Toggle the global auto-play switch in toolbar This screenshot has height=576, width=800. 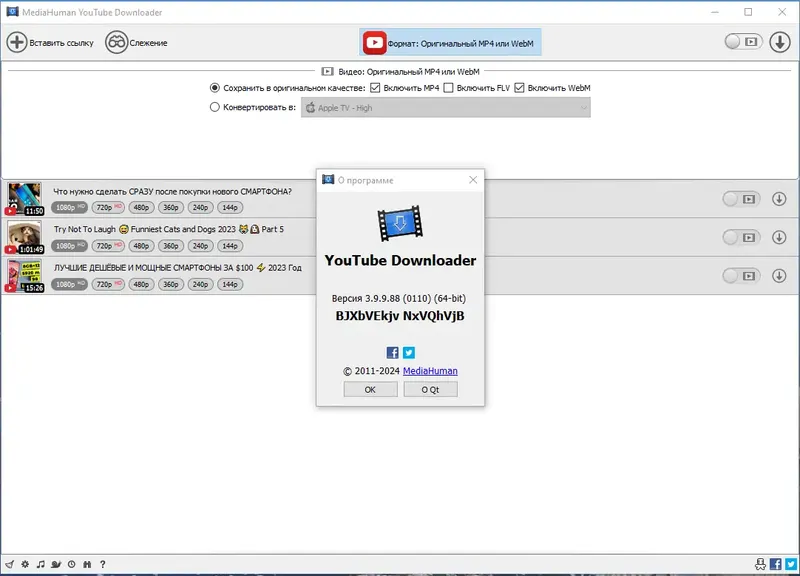click(x=743, y=42)
